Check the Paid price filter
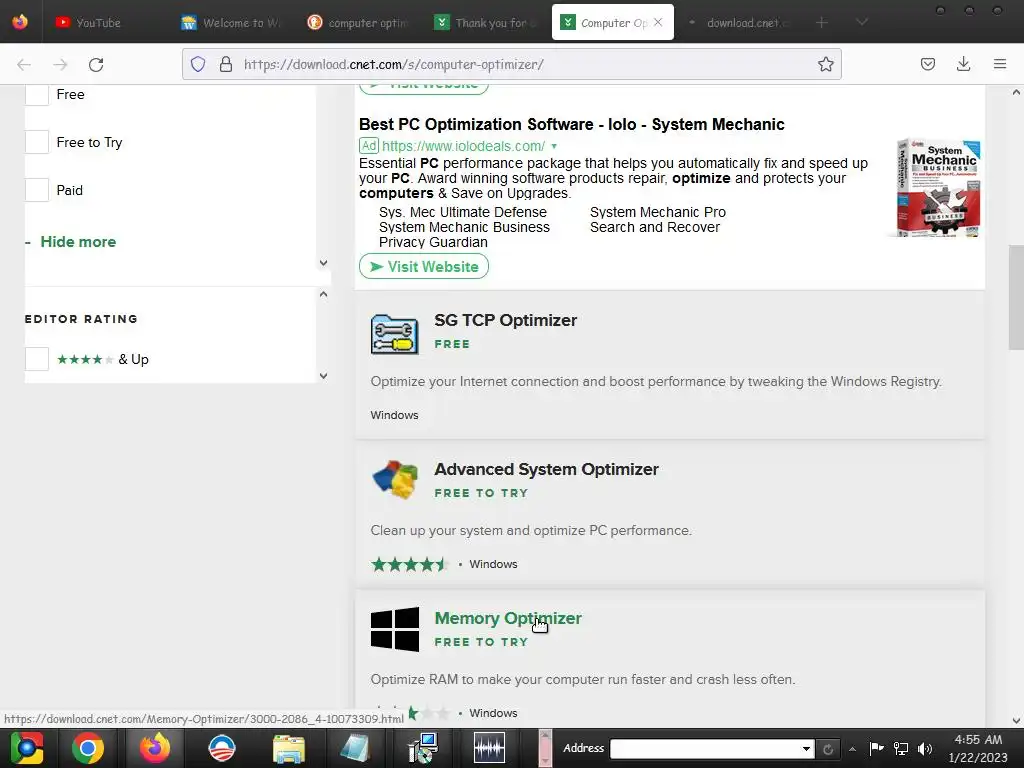The image size is (1024, 768). click(37, 190)
